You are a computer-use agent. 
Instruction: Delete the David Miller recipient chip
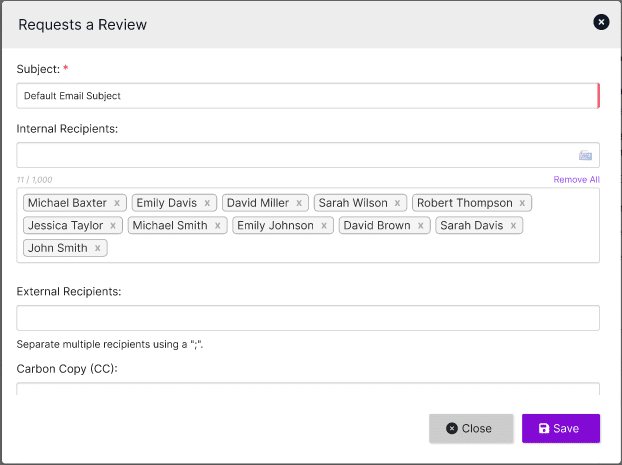tap(299, 203)
